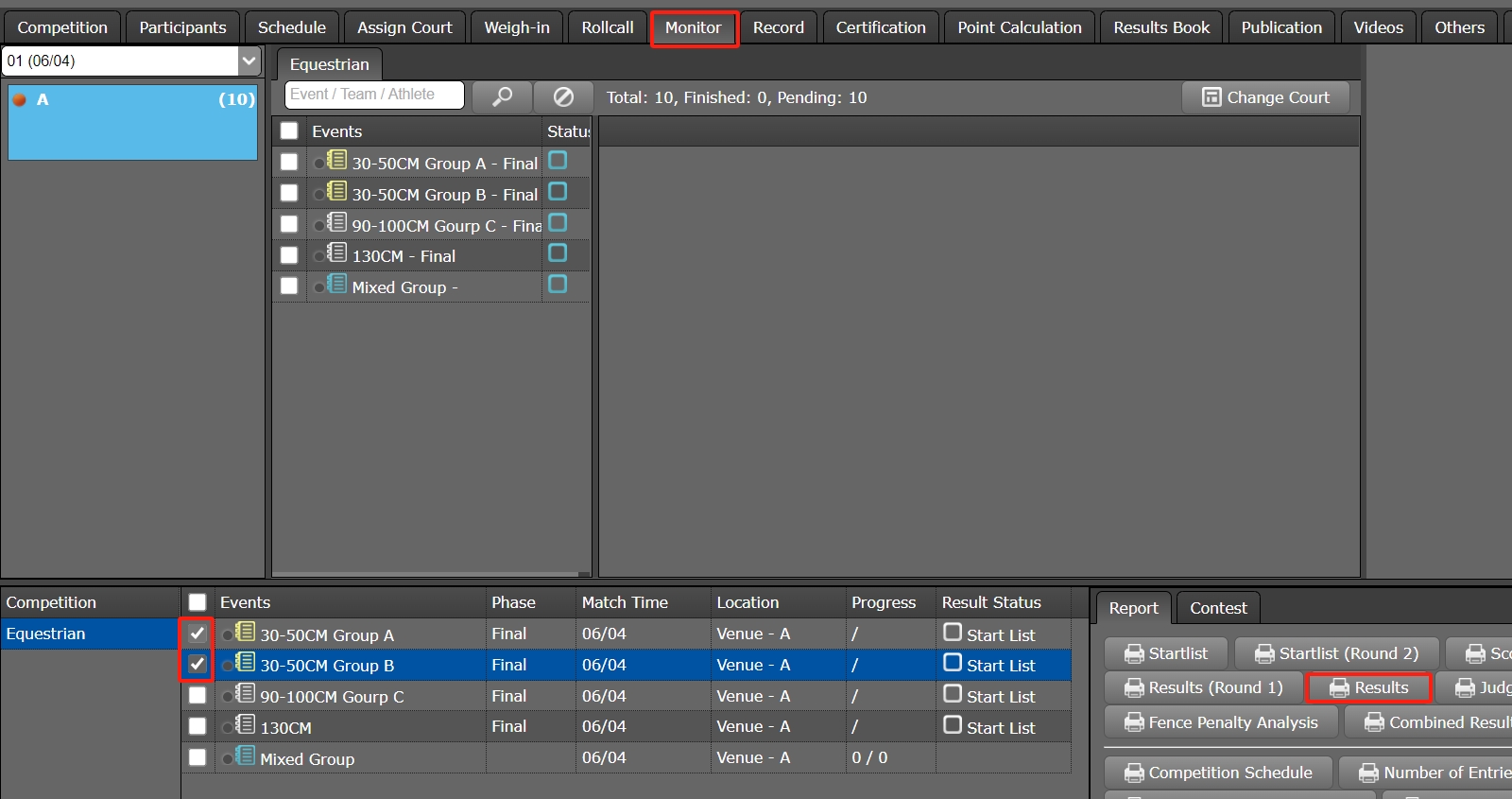Image resolution: width=1512 pixels, height=799 pixels.
Task: Select court A in left panel
Action: 132,122
